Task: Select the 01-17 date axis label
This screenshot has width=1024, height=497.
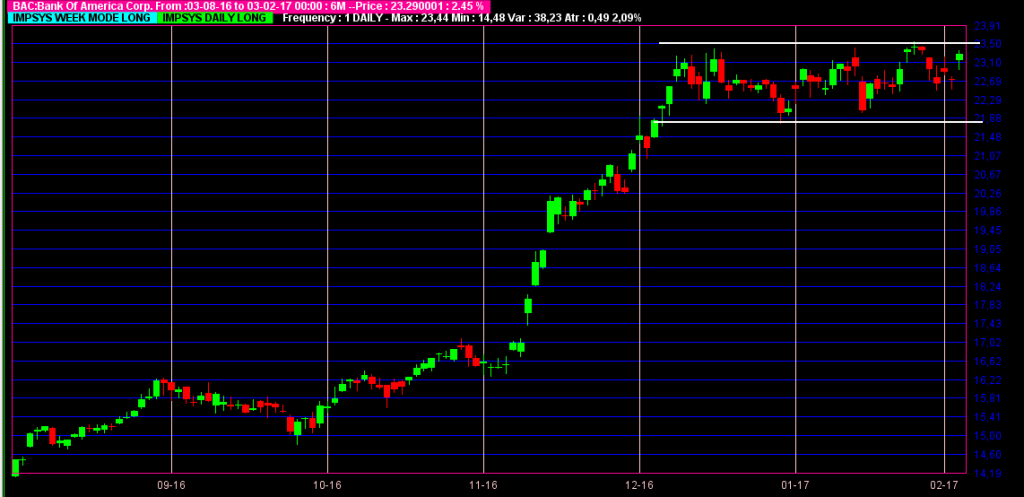Action: [x=795, y=485]
